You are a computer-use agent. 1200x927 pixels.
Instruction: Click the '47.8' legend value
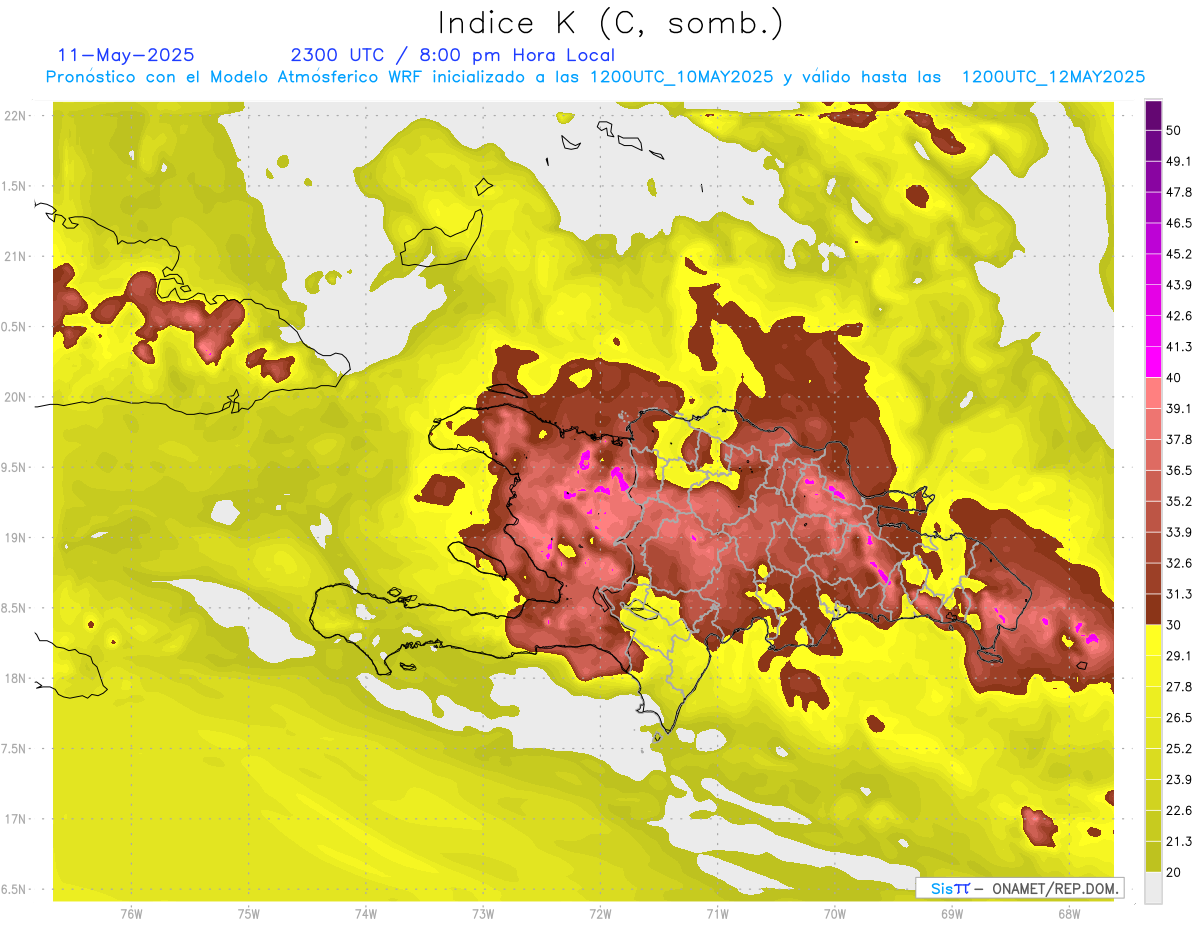tap(1178, 192)
